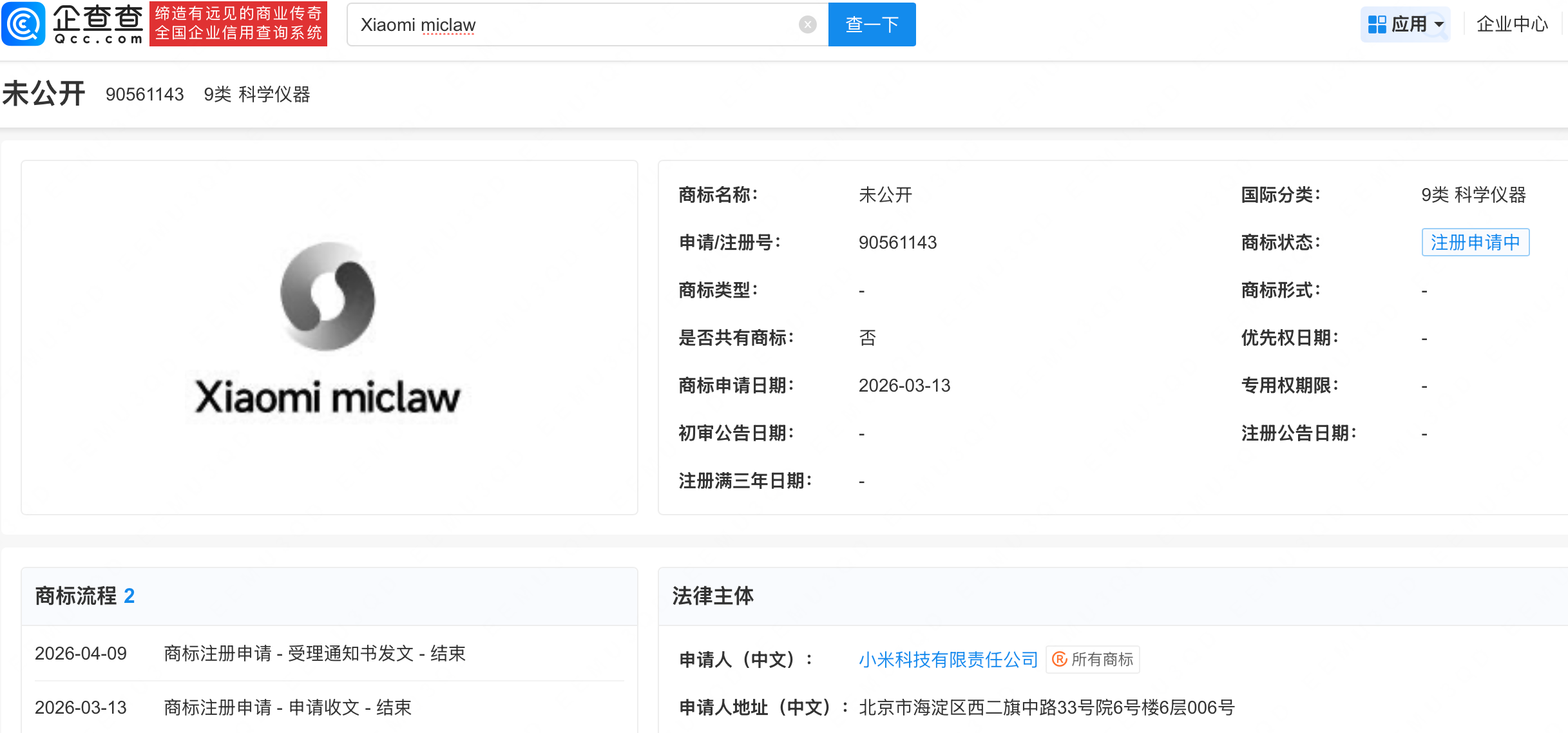This screenshot has height=733, width=1568.
Task: Click the 未公开 trademark title heading
Action: click(44, 93)
